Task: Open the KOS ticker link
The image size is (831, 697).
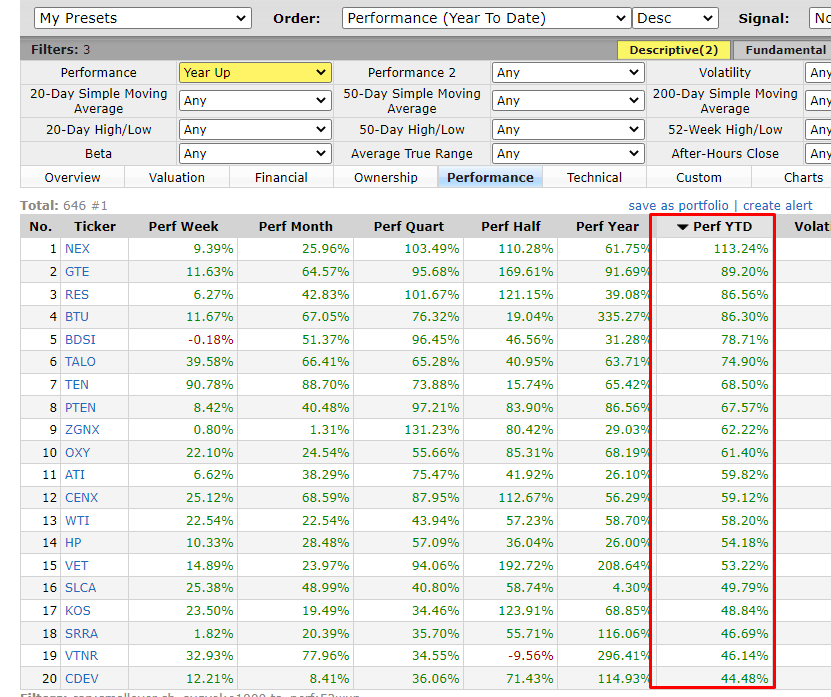Action: click(x=78, y=611)
